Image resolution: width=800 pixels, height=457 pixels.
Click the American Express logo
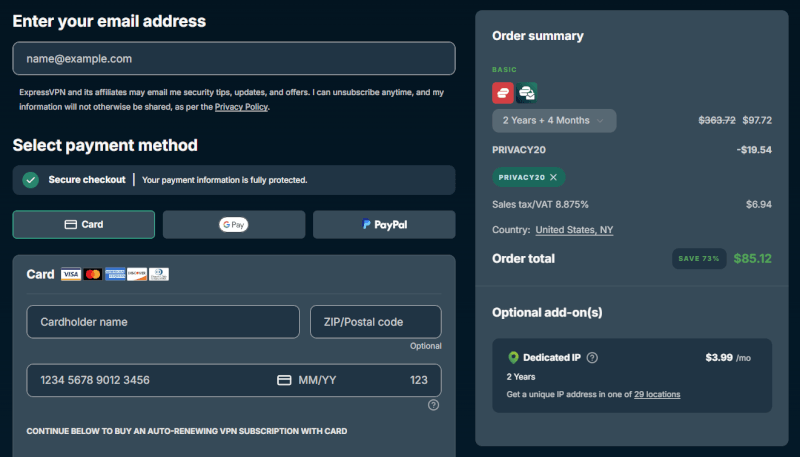115,274
